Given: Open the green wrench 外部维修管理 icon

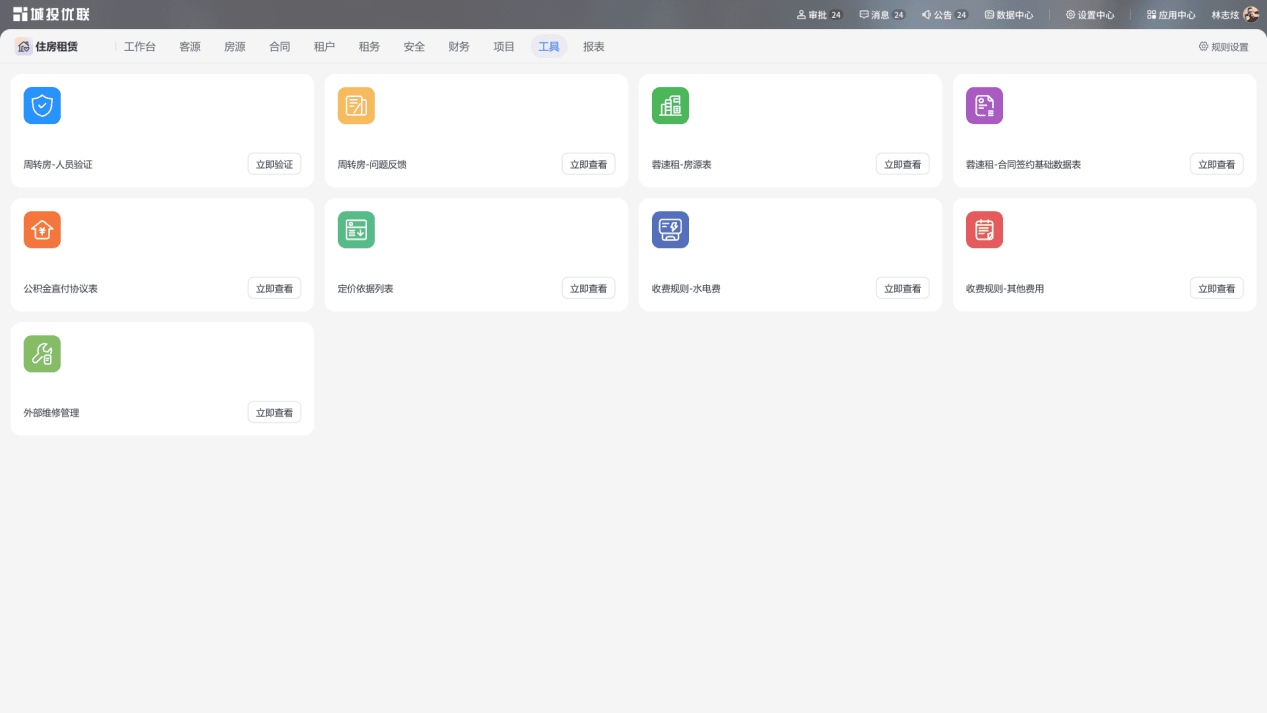Looking at the screenshot, I should pos(42,354).
